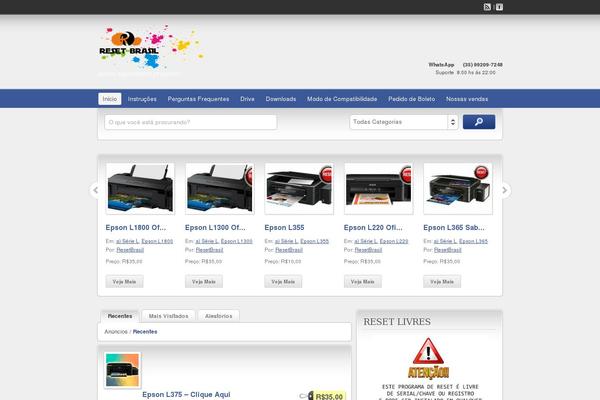Go to next carousel slide arrow
The width and height of the screenshot is (600, 400).
click(504, 190)
